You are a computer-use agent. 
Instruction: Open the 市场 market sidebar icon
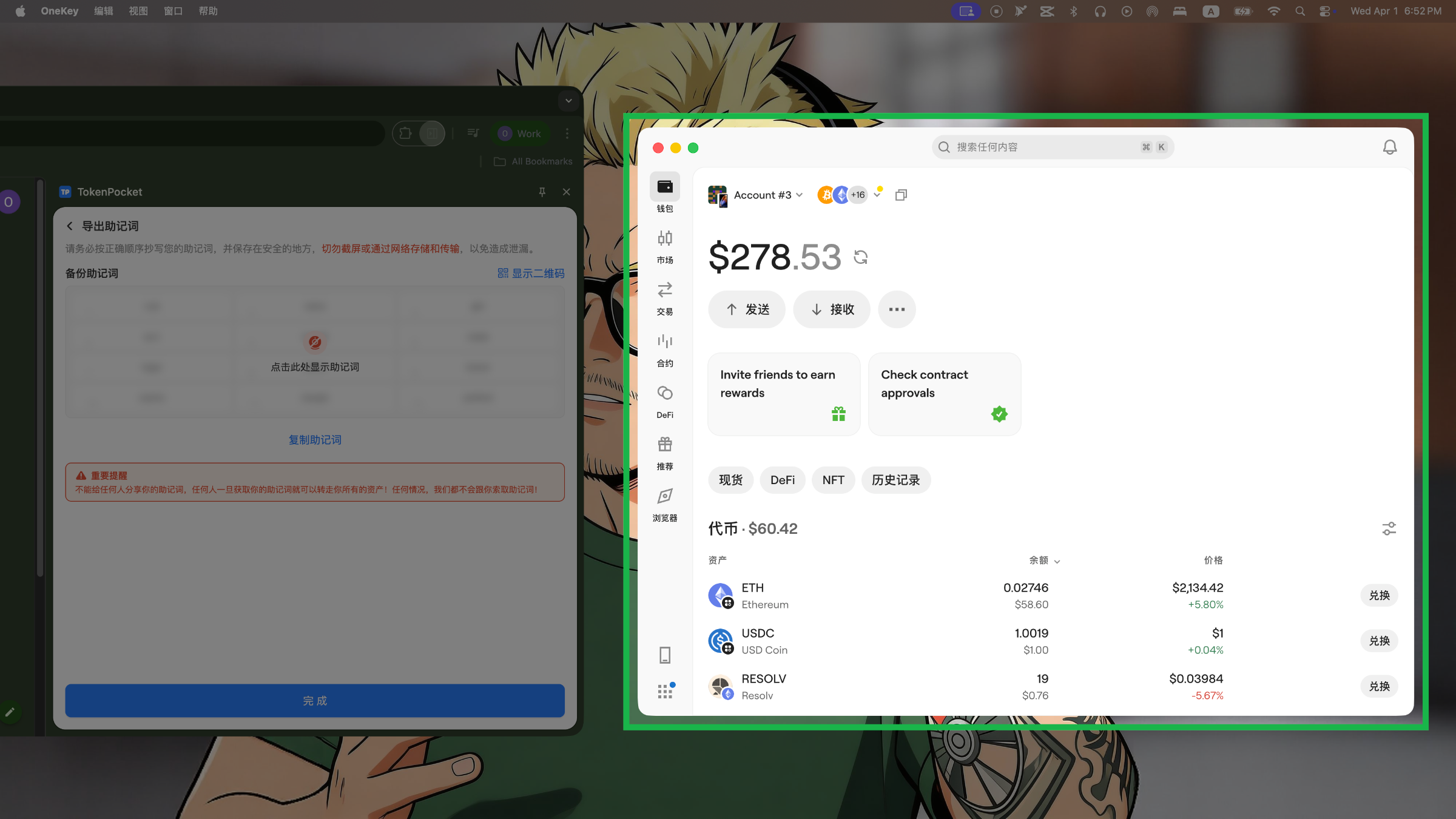point(665,238)
